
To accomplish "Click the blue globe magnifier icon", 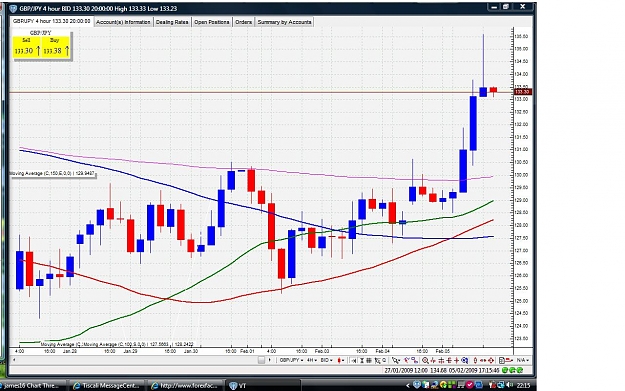I will click(x=465, y=360).
